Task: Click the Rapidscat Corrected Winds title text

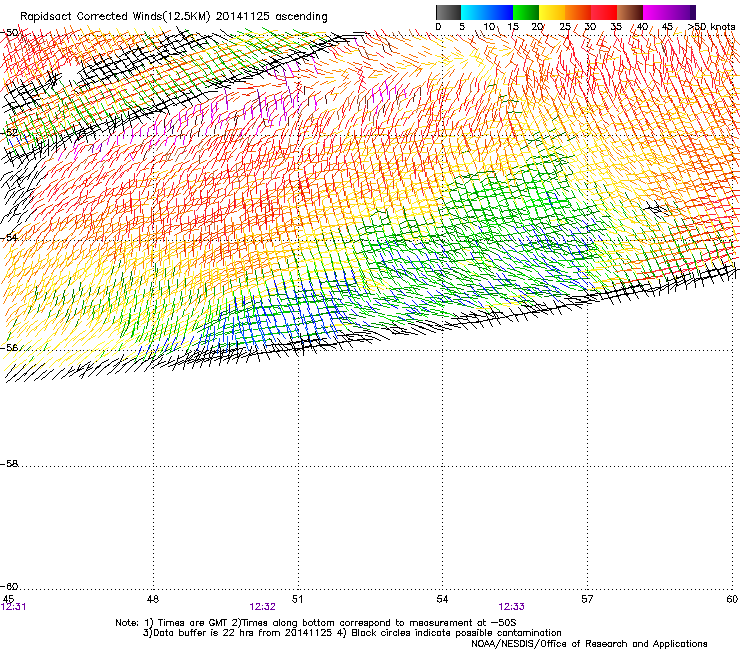Action: coord(174,17)
